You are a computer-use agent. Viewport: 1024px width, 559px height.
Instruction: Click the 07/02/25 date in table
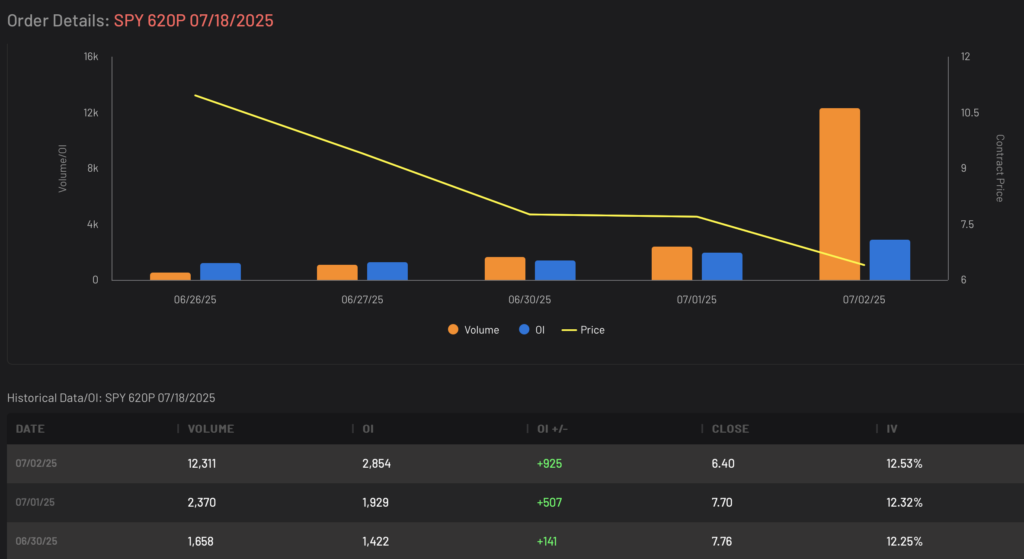pos(36,463)
